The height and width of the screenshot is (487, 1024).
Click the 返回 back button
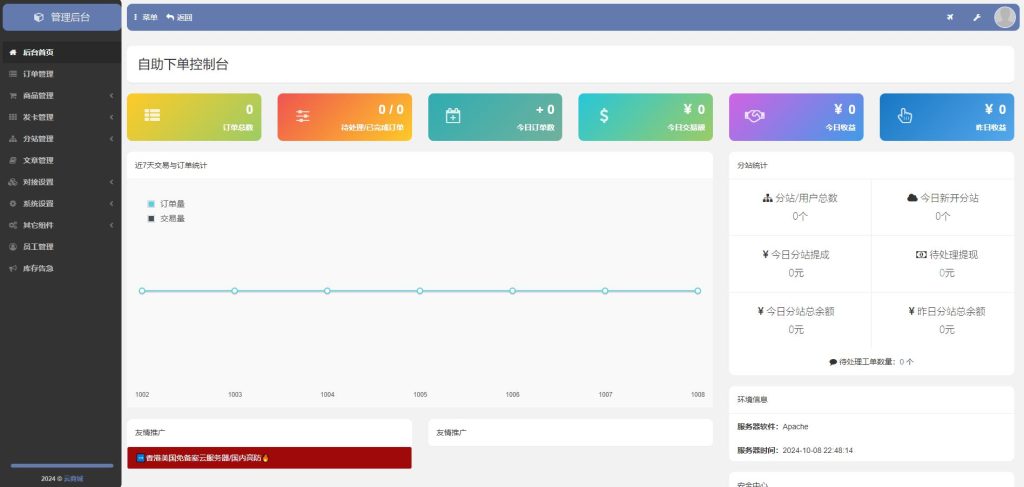180,17
